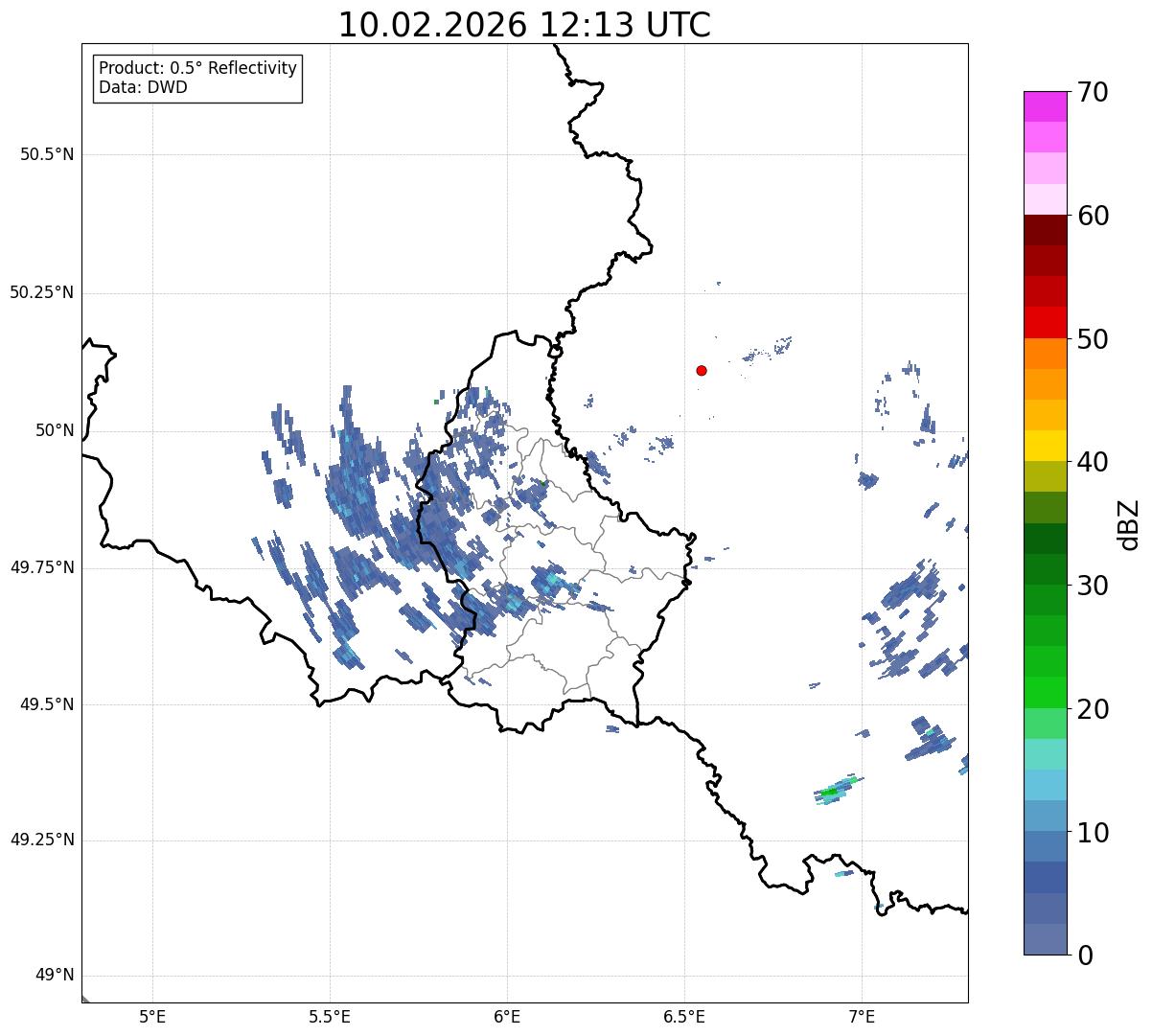Click the 5.5°E longitude label
Screen dimensions: 1152x1036
(x=330, y=1016)
